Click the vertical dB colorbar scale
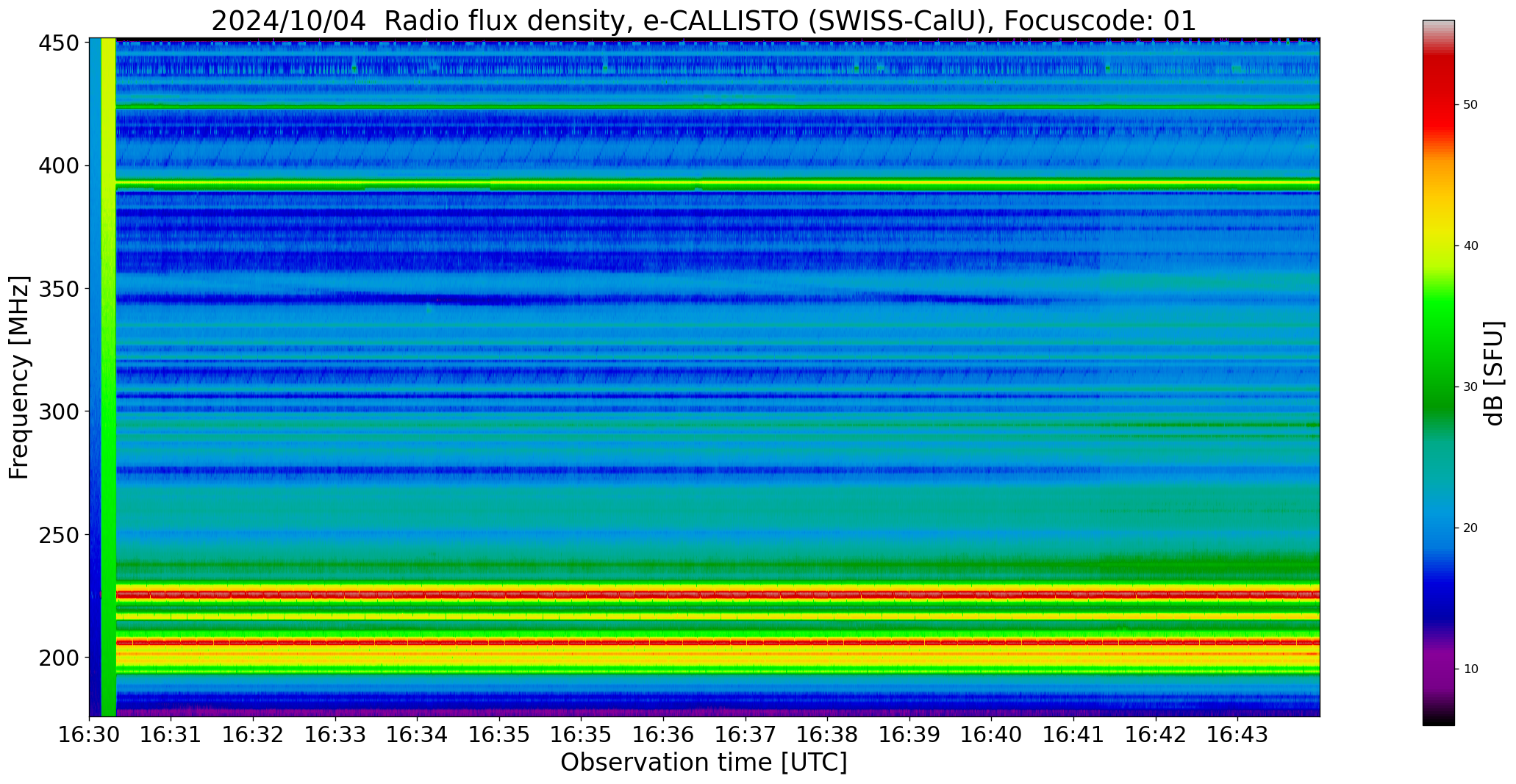The image size is (1516, 784). [1438, 373]
